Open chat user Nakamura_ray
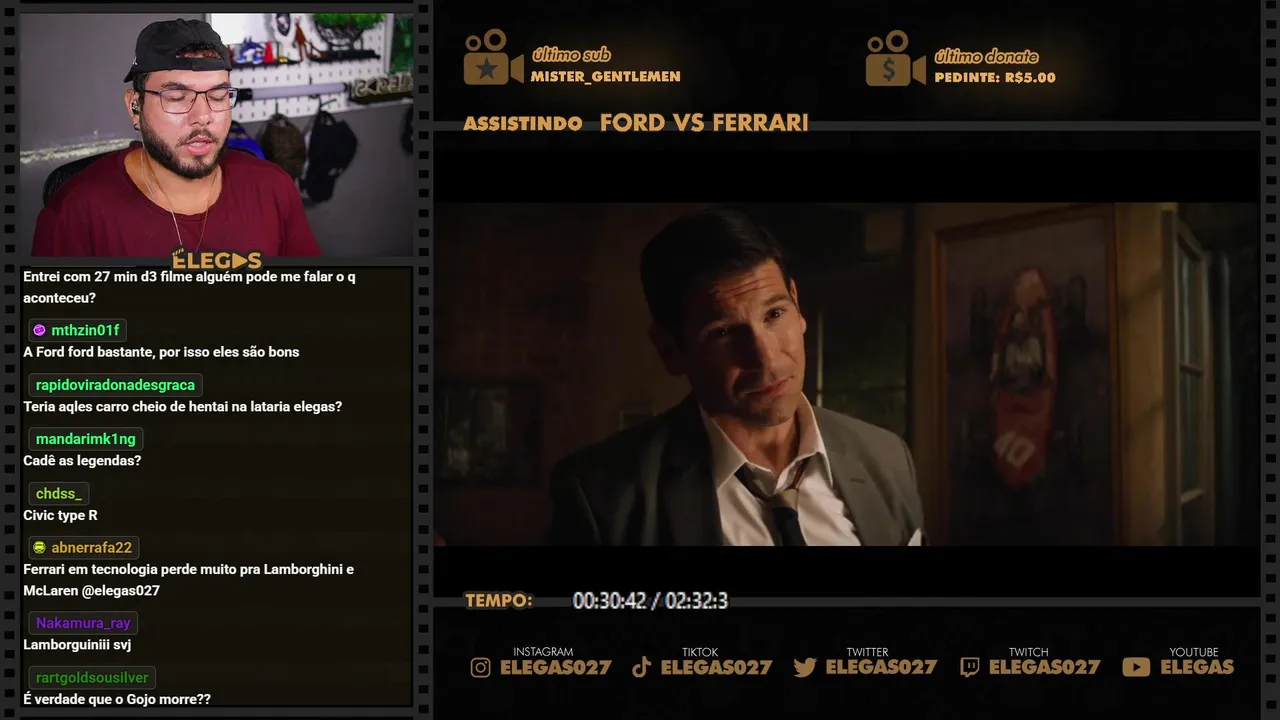The height and width of the screenshot is (720, 1280). 83,623
